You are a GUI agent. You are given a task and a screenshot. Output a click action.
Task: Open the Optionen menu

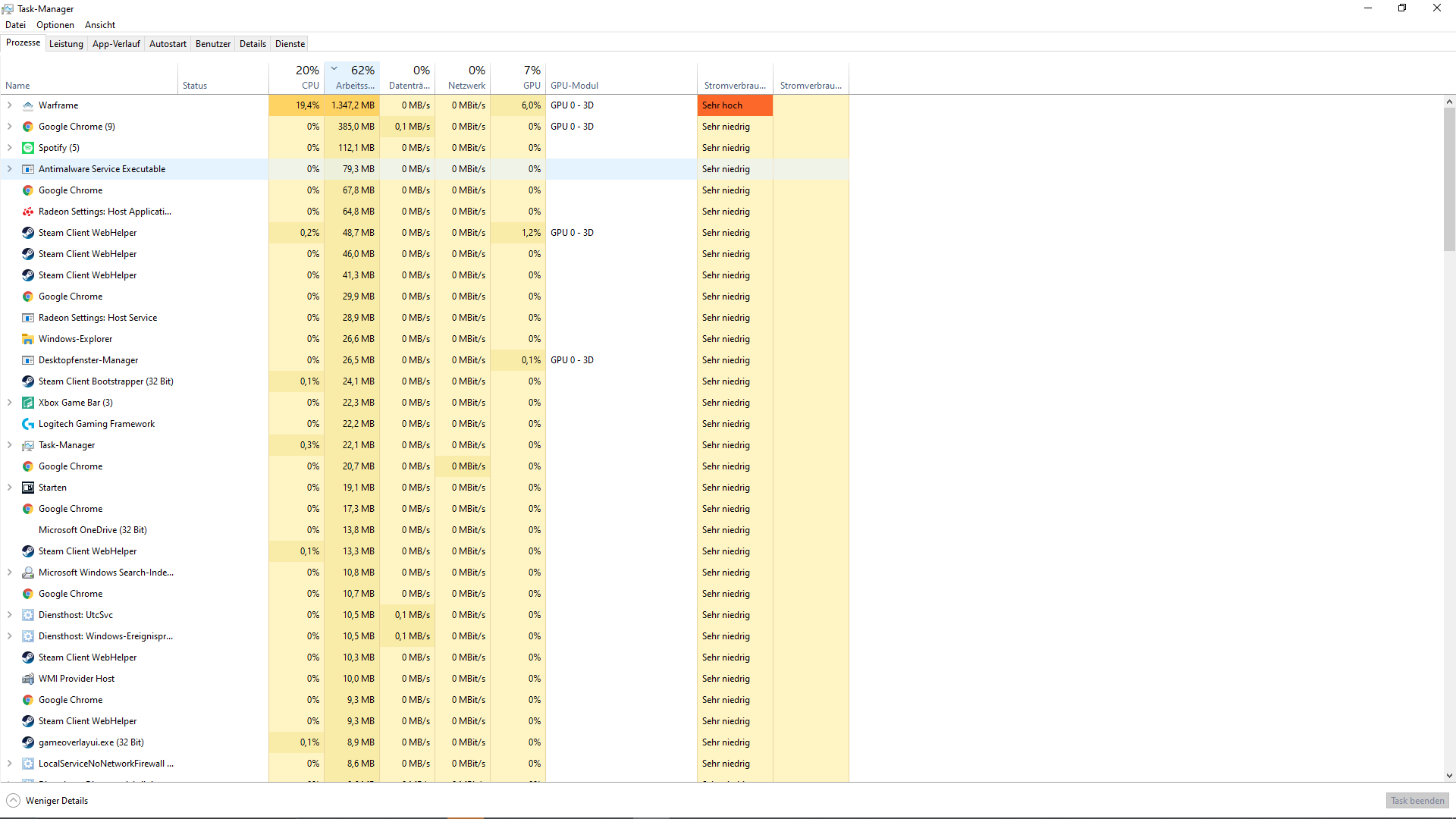tap(55, 25)
